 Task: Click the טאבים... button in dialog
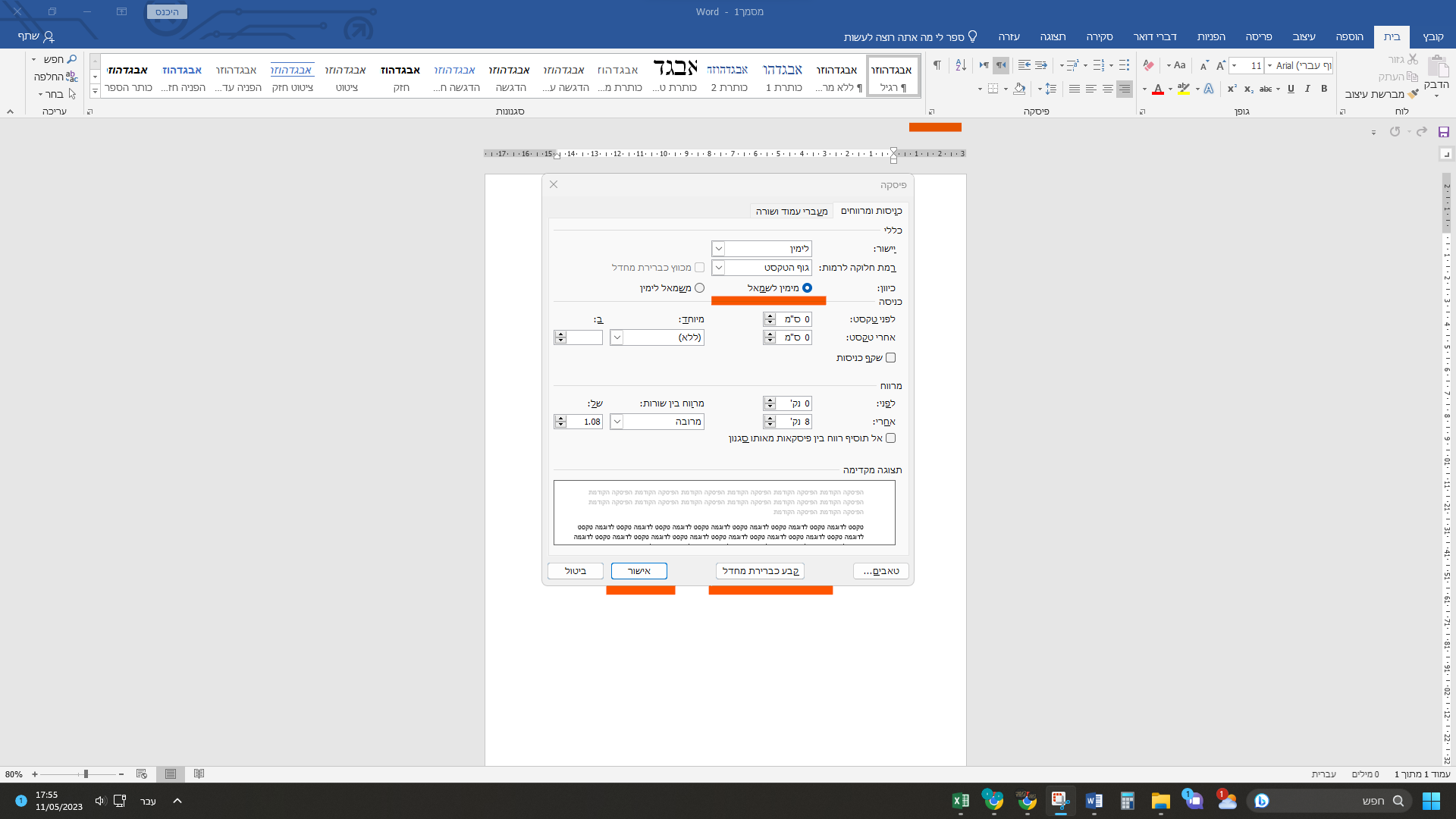pyautogui.click(x=880, y=571)
